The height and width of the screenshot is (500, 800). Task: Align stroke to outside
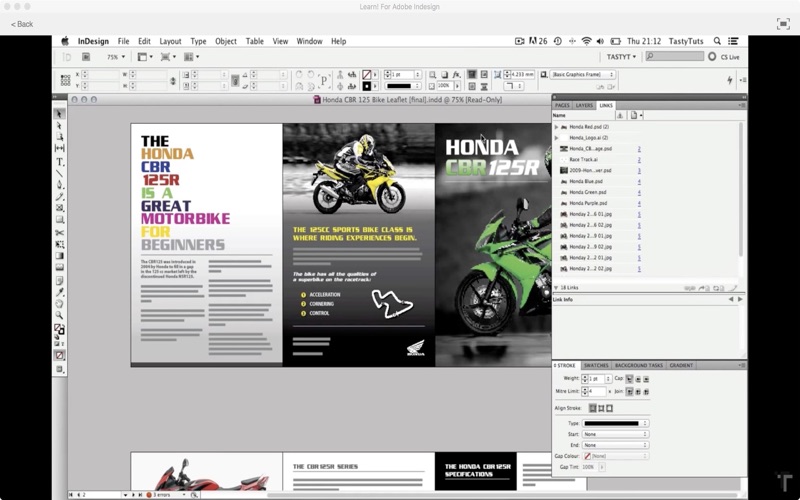(609, 408)
